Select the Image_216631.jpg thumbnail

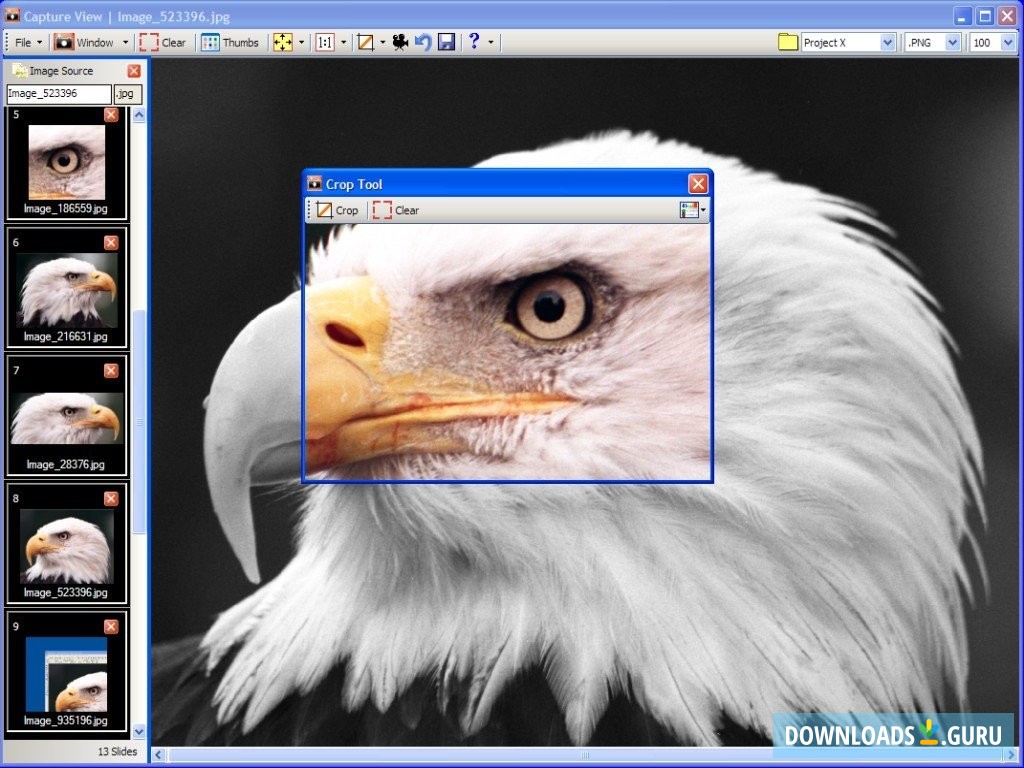(67, 291)
